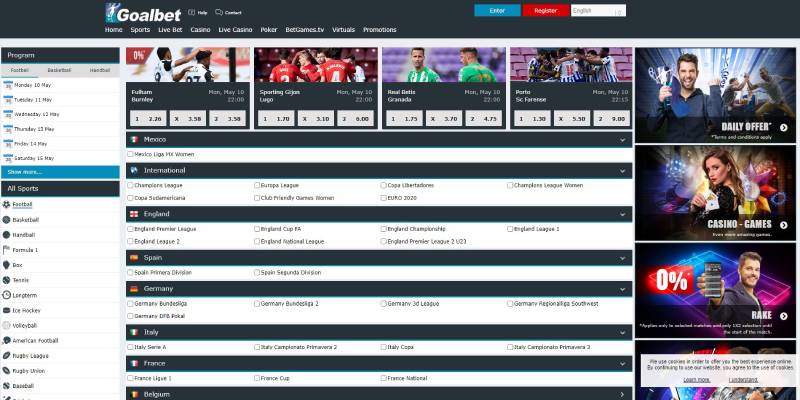Click calendar icon for Monday 10 May

pos(8,85)
